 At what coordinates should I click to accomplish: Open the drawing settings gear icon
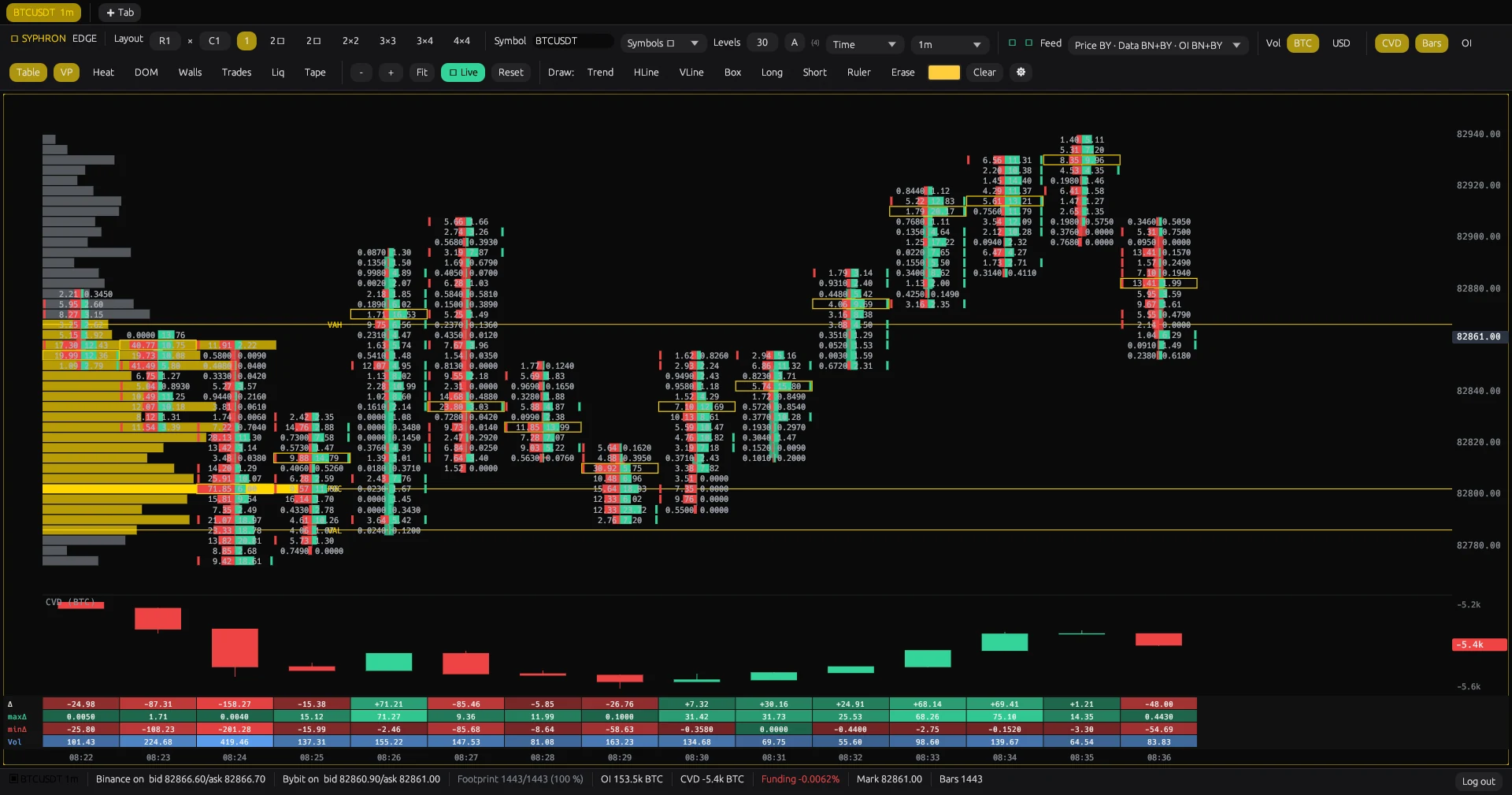coord(1021,72)
